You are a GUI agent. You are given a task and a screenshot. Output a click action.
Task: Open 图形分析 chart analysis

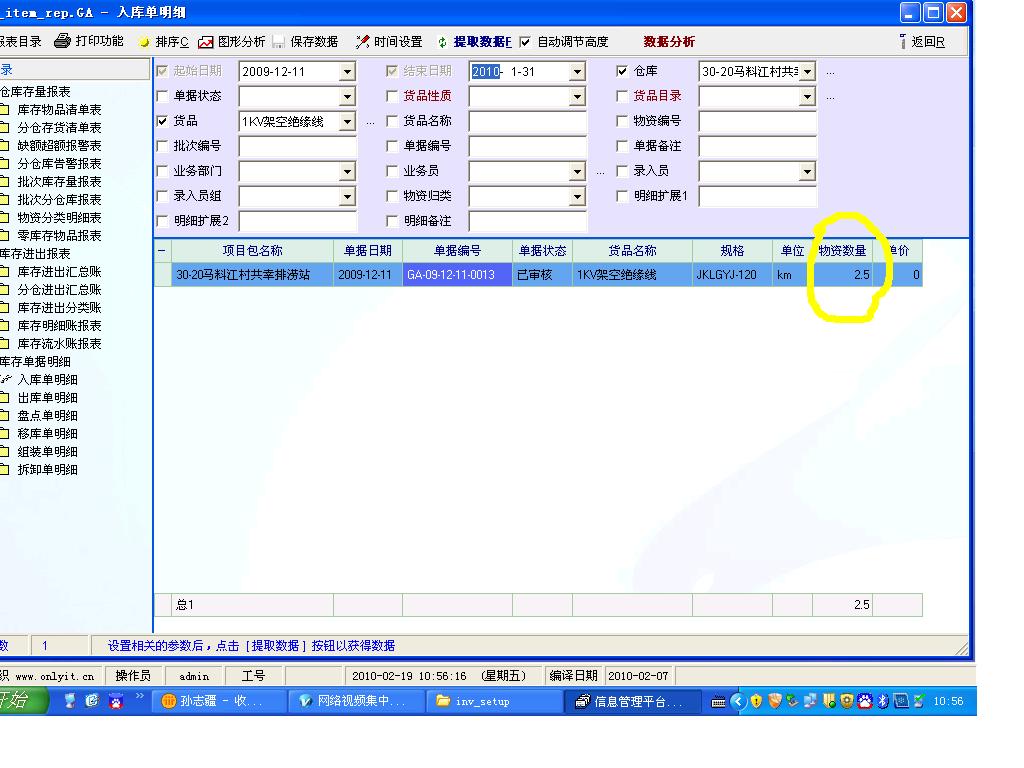[206, 42]
